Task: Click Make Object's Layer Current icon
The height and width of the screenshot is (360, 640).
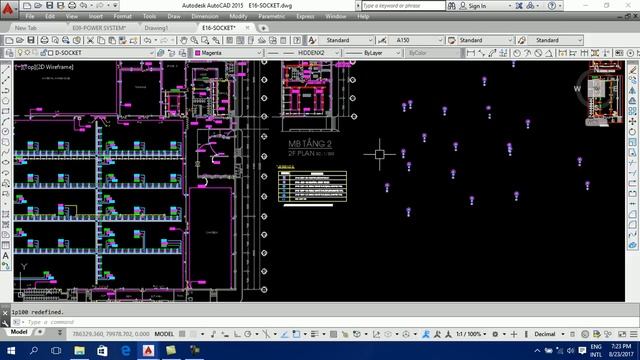Action: (161, 53)
